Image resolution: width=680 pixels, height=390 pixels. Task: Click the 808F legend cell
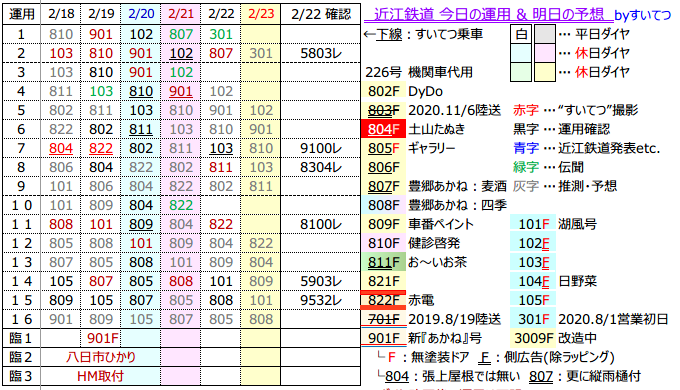(383, 205)
